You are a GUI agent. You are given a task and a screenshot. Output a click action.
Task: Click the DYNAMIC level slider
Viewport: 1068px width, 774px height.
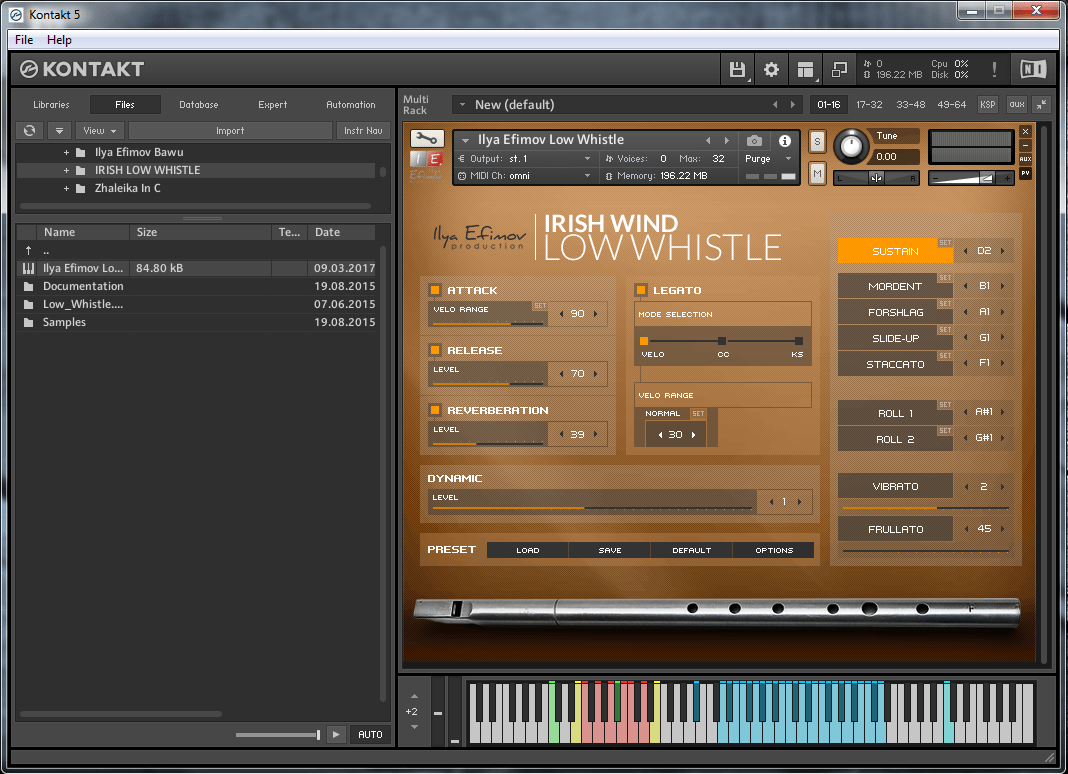coord(592,508)
